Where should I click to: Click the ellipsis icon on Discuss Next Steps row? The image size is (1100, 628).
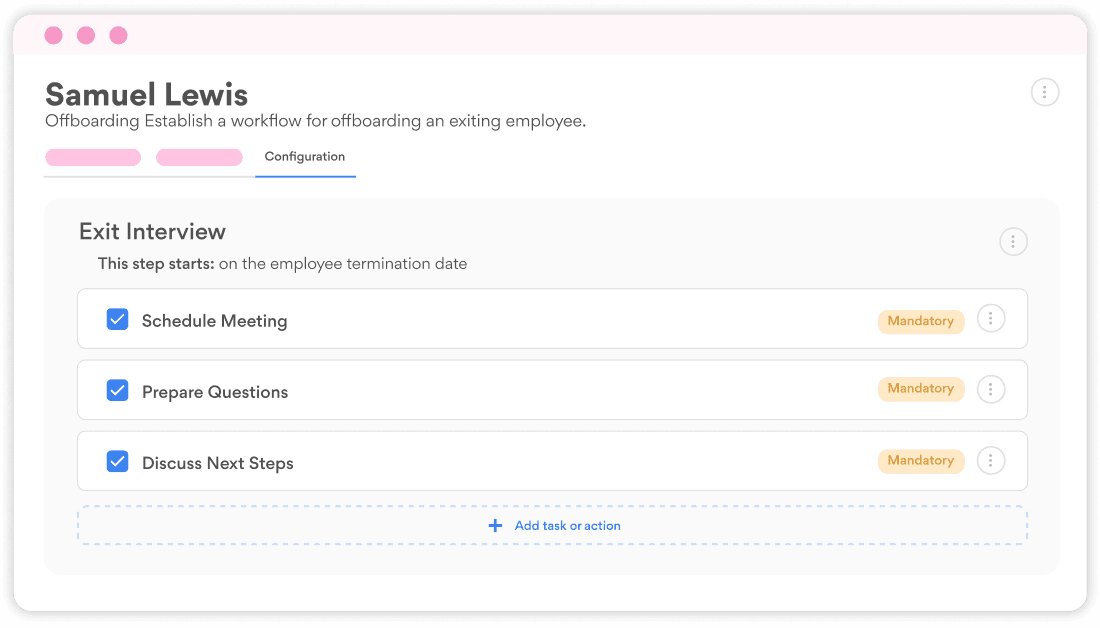(x=991, y=460)
